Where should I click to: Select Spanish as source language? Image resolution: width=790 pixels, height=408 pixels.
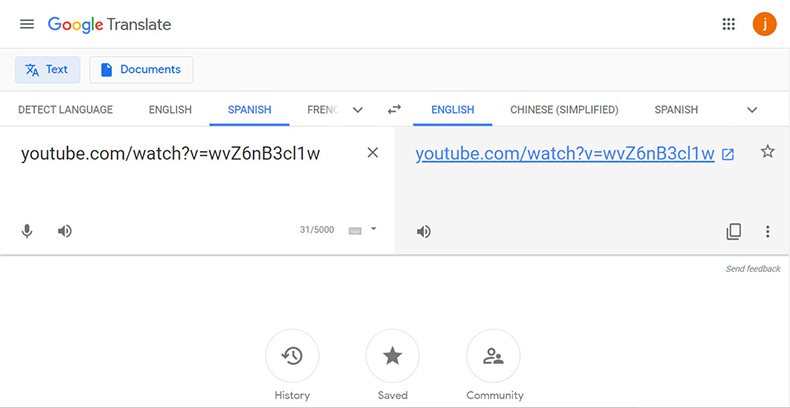249,109
